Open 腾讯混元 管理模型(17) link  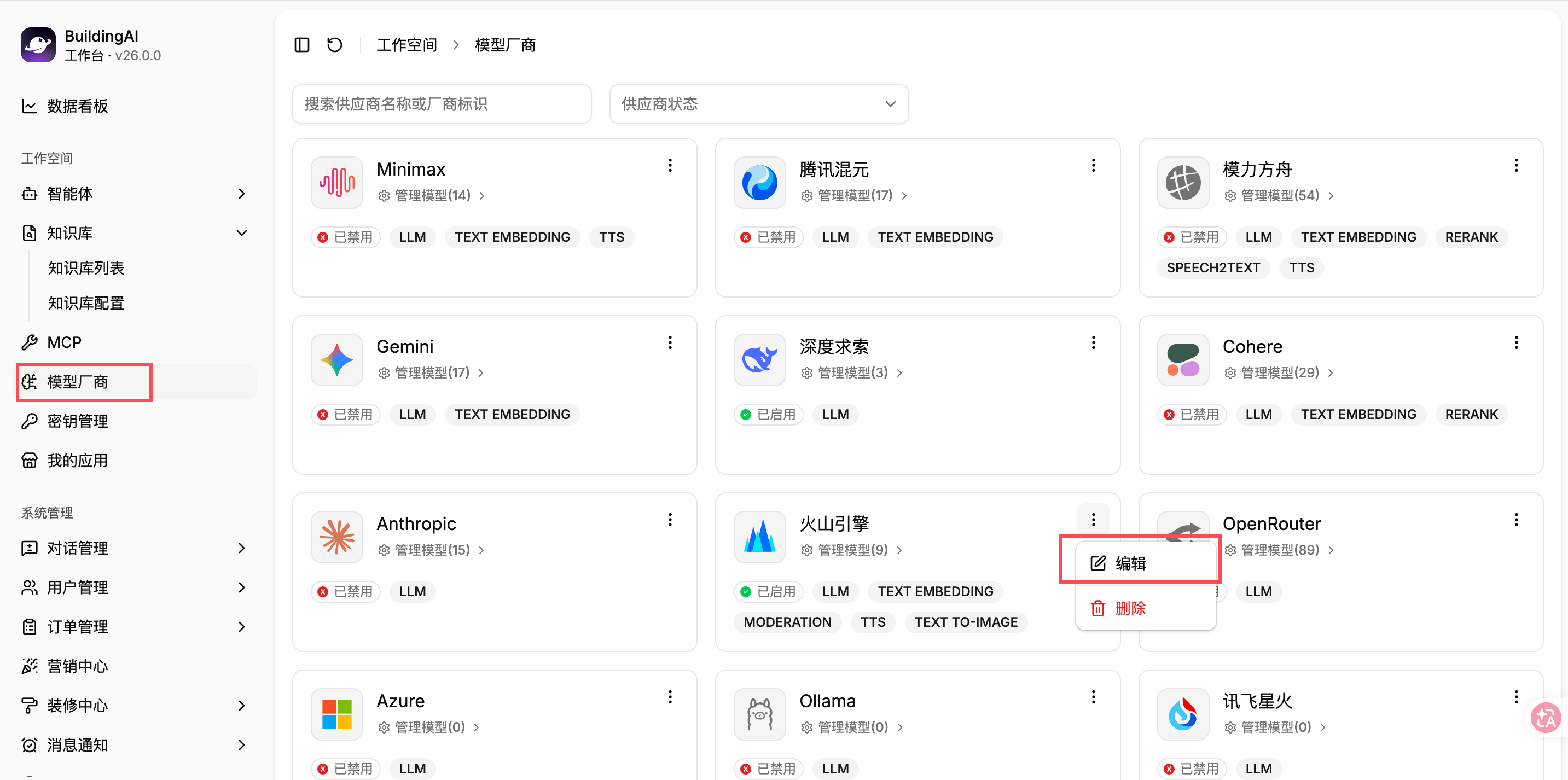point(854,196)
